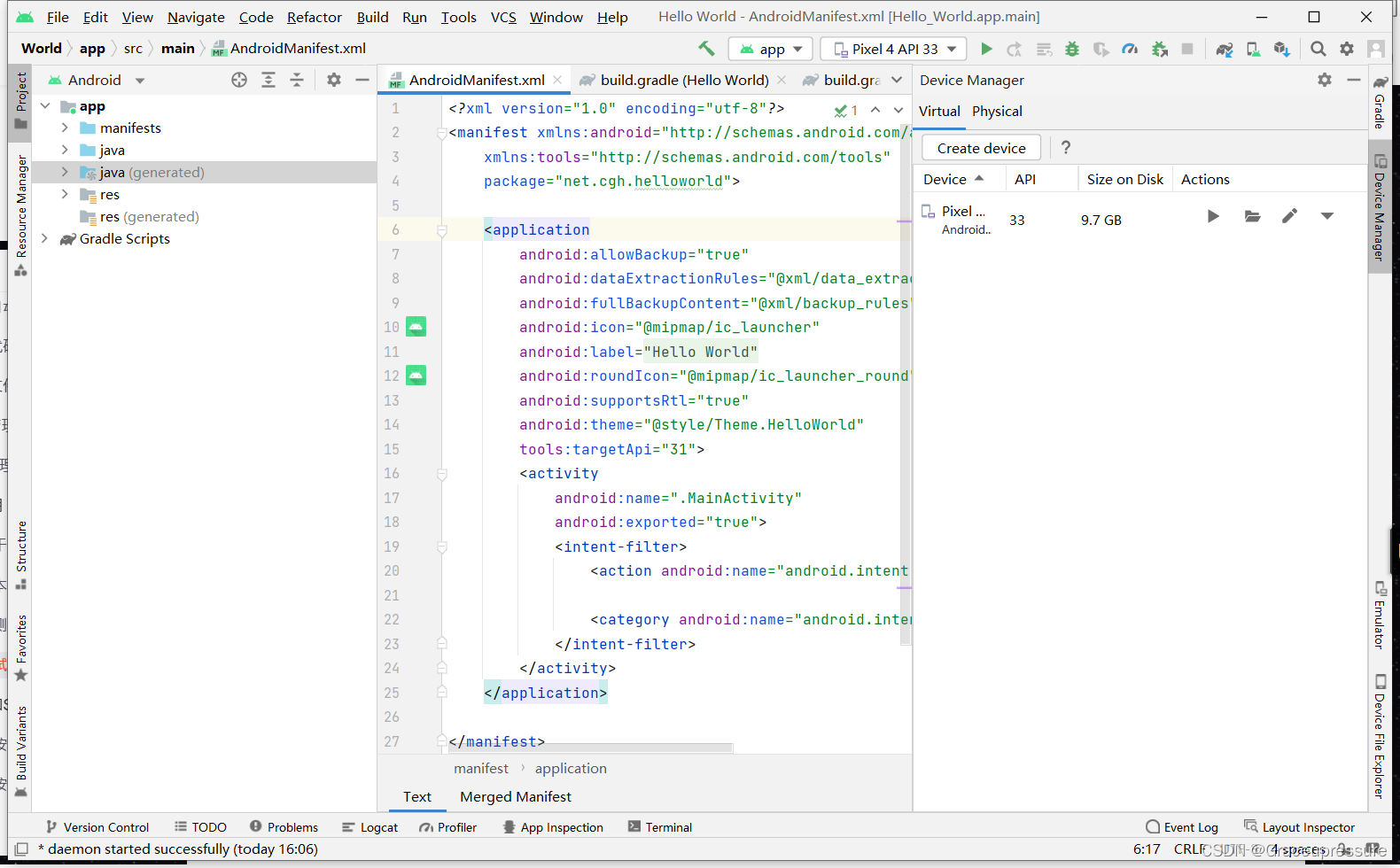Click the Search Everywhere magnifier icon
1400x868 pixels.
[x=1318, y=49]
